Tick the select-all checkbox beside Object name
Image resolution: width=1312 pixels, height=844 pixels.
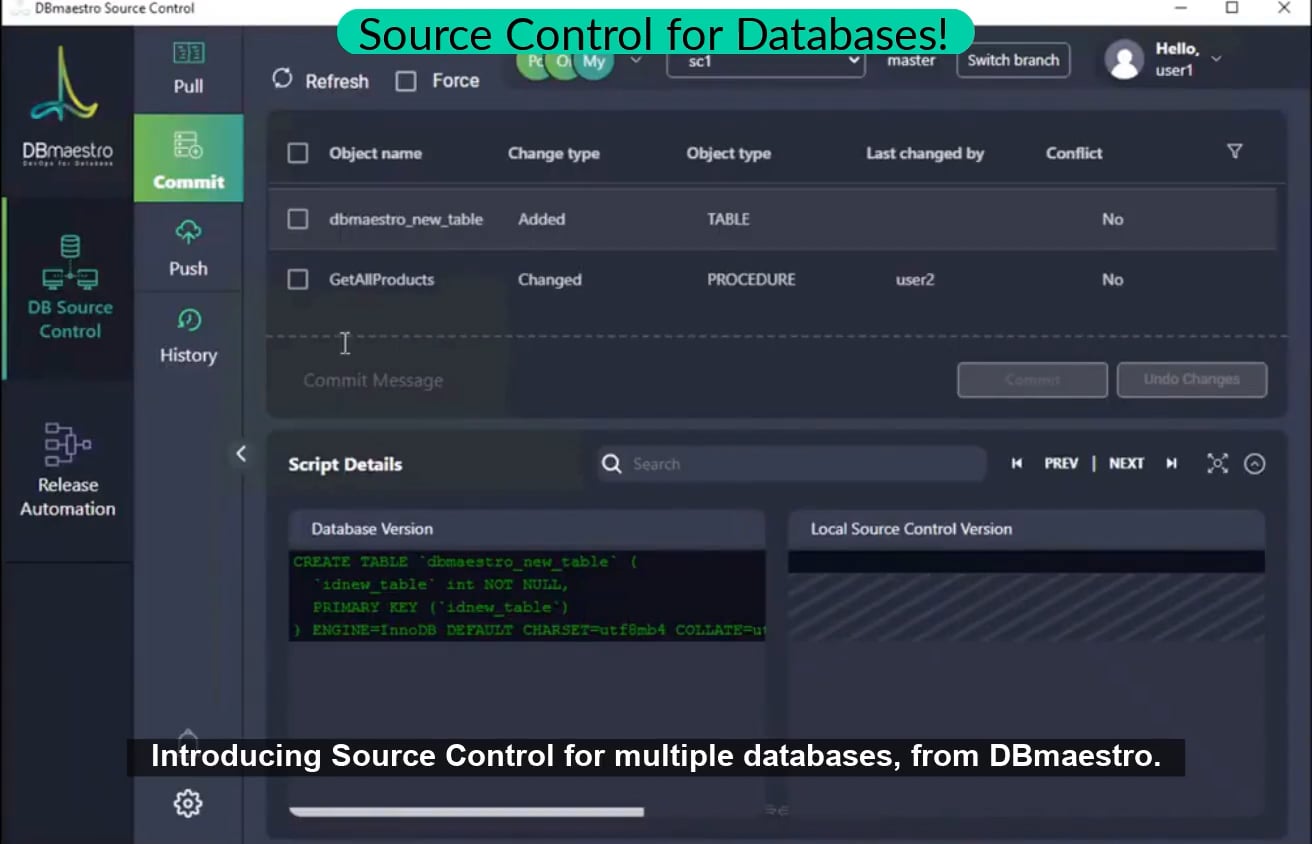pos(298,153)
